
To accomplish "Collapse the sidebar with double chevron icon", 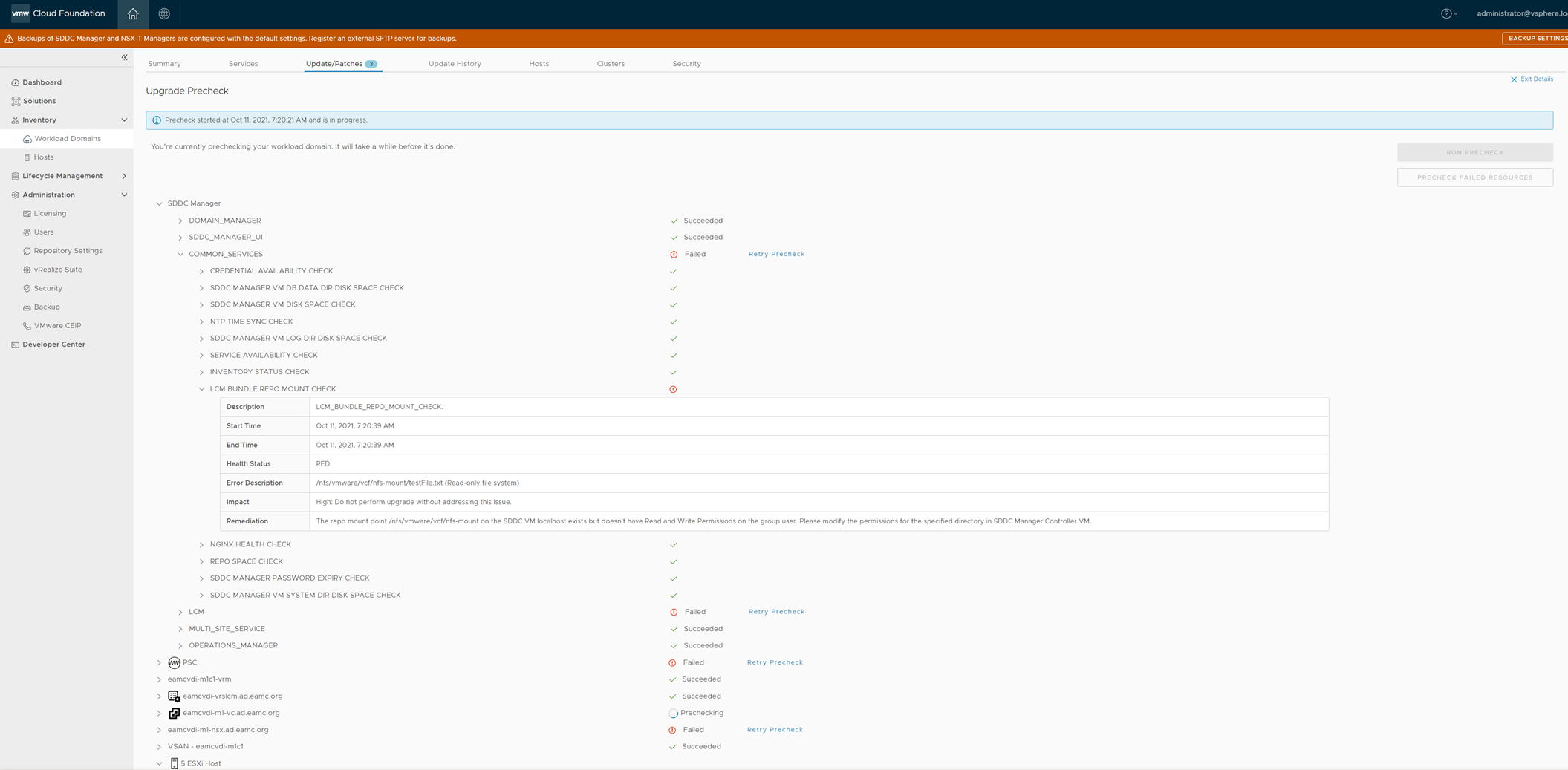I will tap(125, 57).
